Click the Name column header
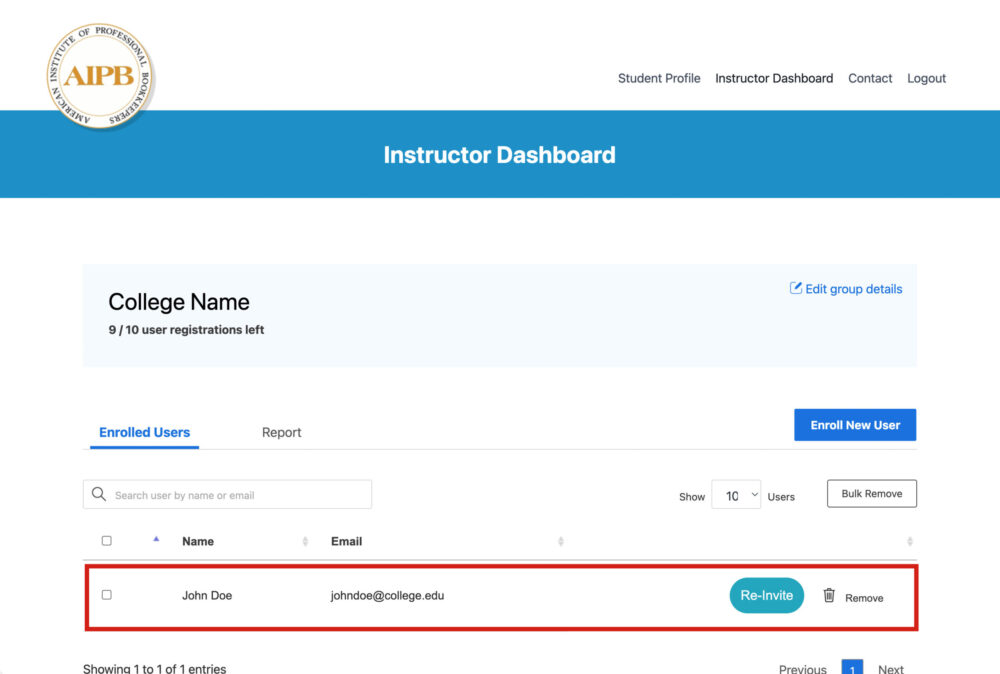 pyautogui.click(x=198, y=541)
